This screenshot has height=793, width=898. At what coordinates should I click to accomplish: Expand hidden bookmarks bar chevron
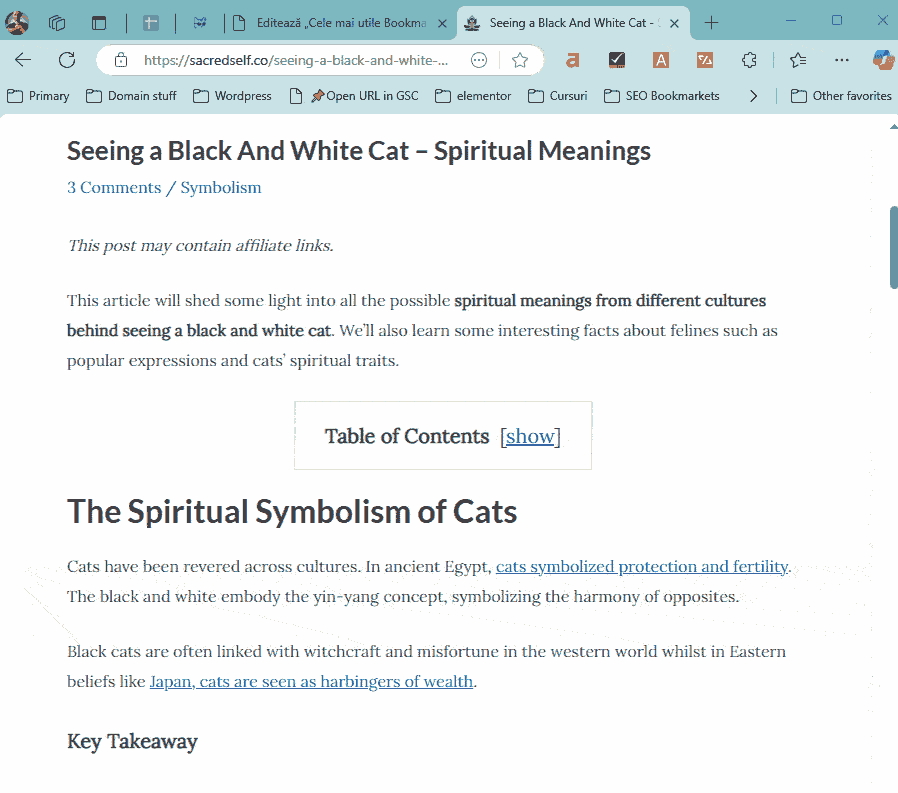[753, 96]
